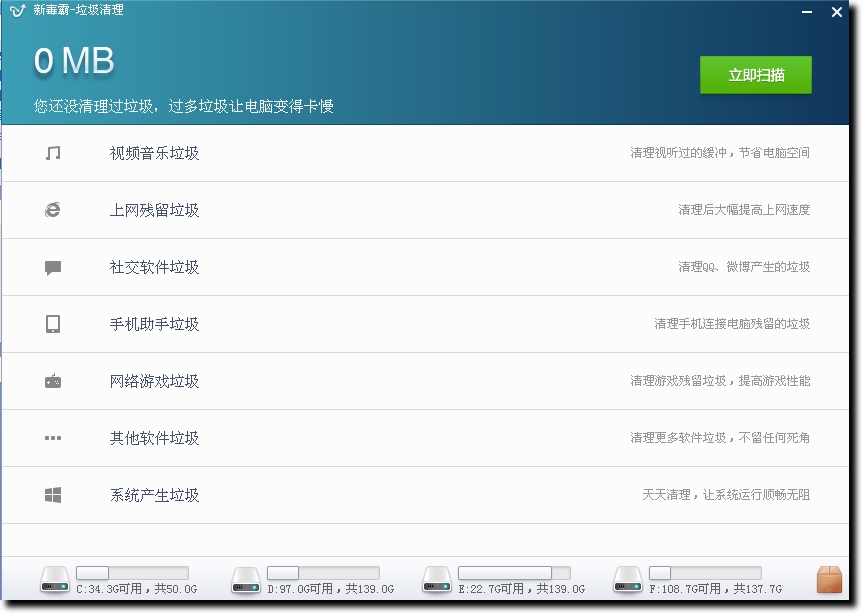862x613 pixels.
Task: Click description 清理游戏残留垃圾，提高游戏性能
Action: coord(720,381)
